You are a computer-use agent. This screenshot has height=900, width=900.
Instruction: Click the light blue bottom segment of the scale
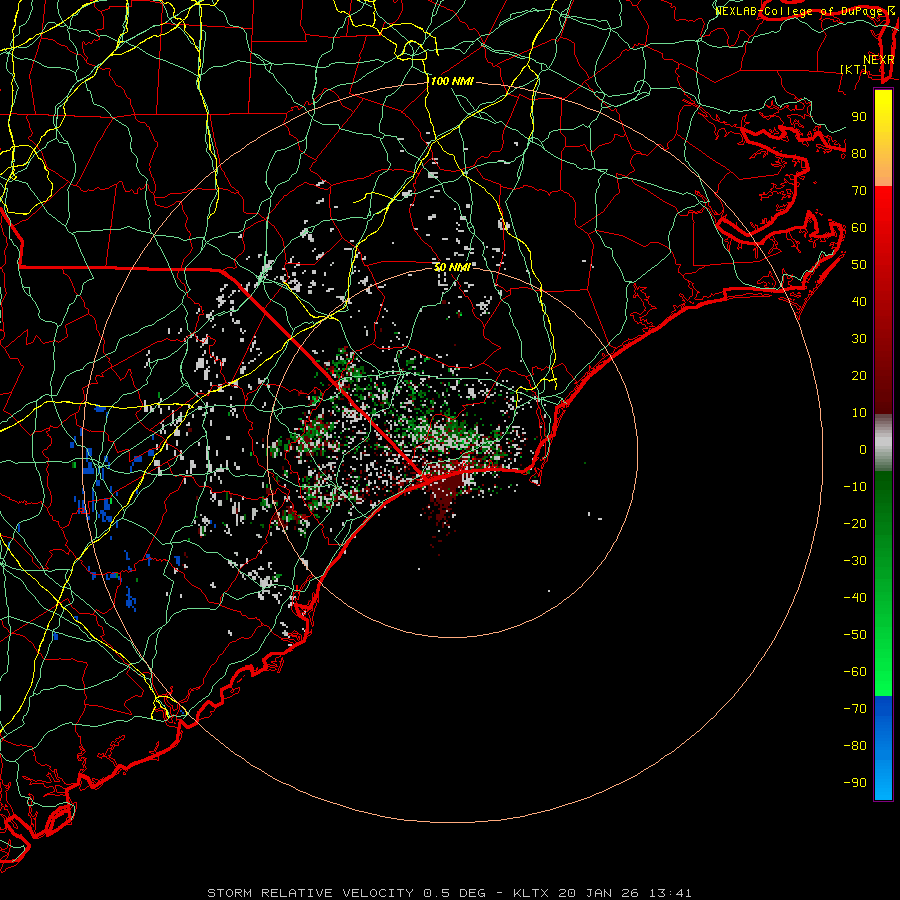tap(883, 778)
